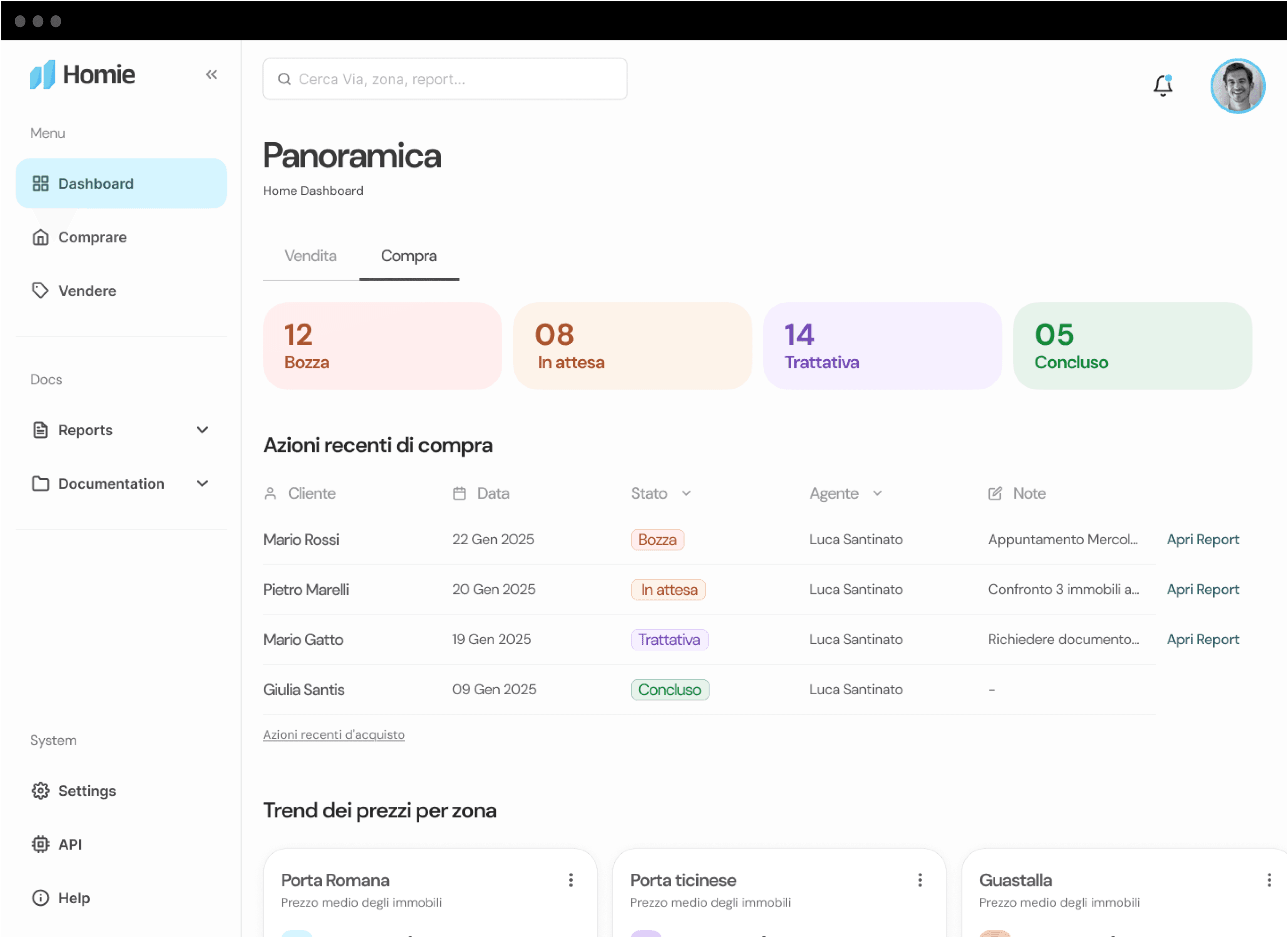Follow the 'Azioni recenti d'acquisto' link
This screenshot has width=1288, height=938.
click(x=334, y=735)
